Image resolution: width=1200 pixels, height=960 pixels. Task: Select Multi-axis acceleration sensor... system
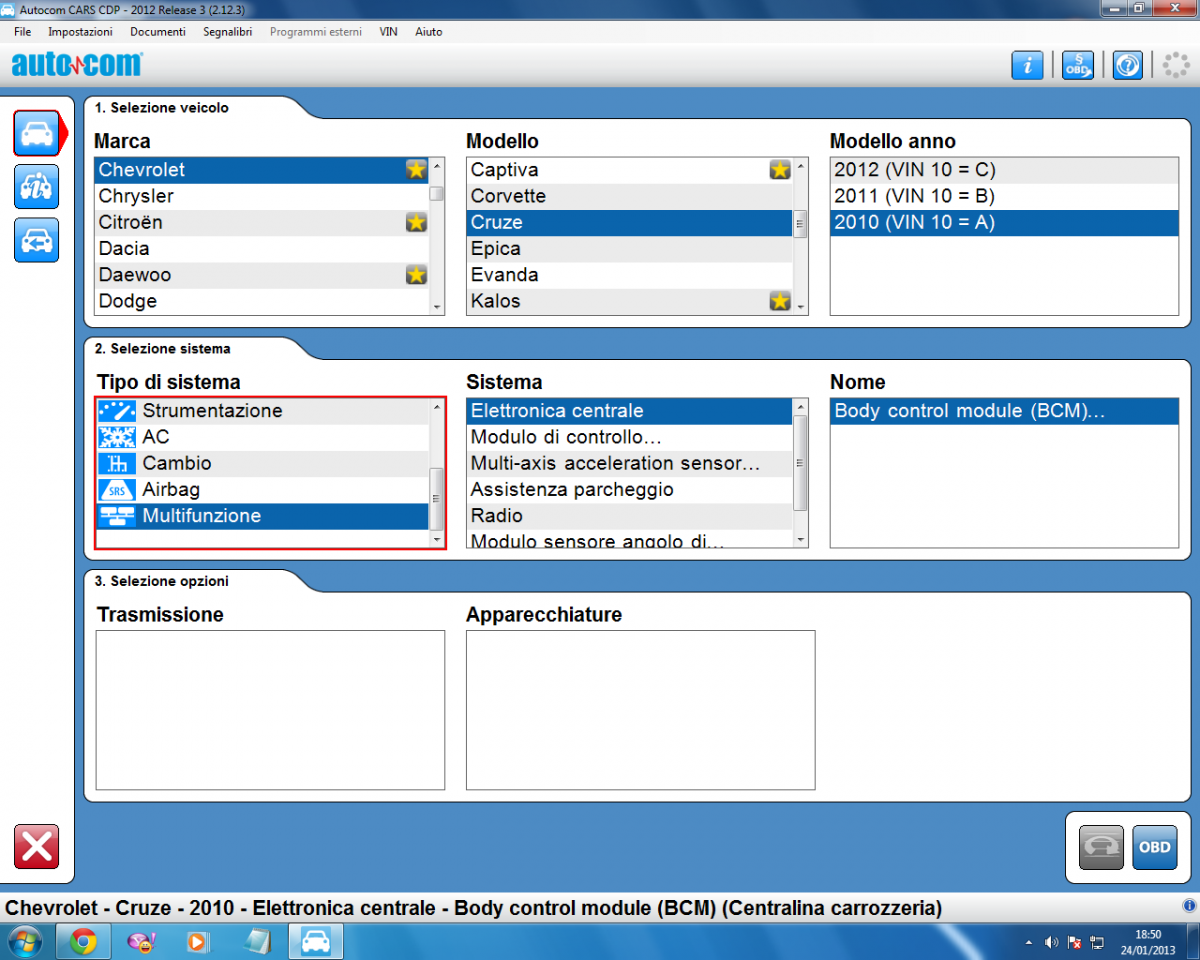630,463
